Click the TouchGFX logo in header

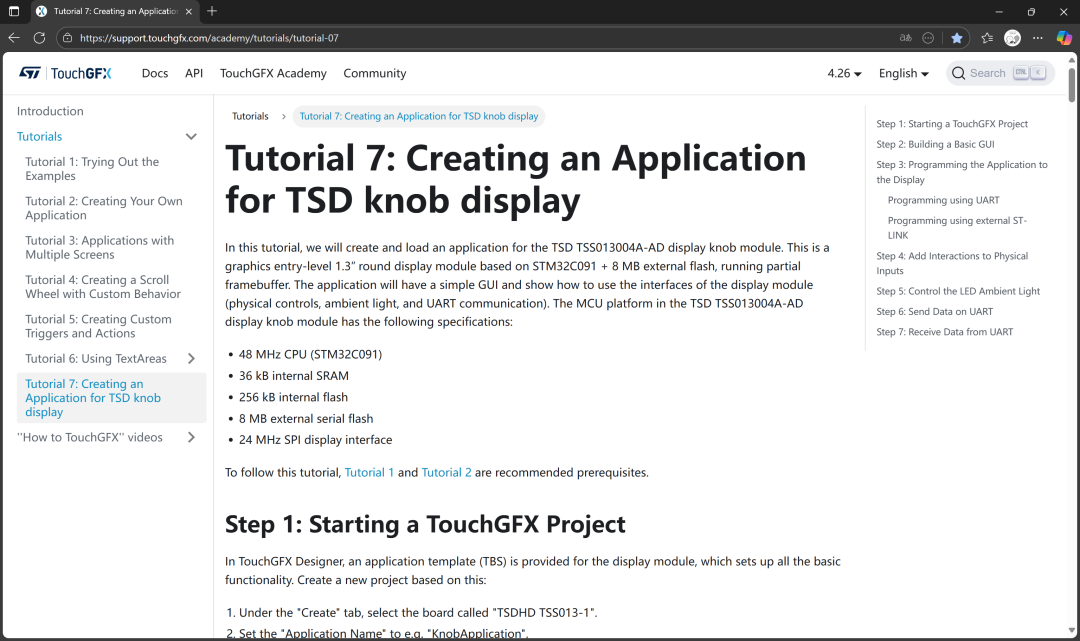(66, 73)
